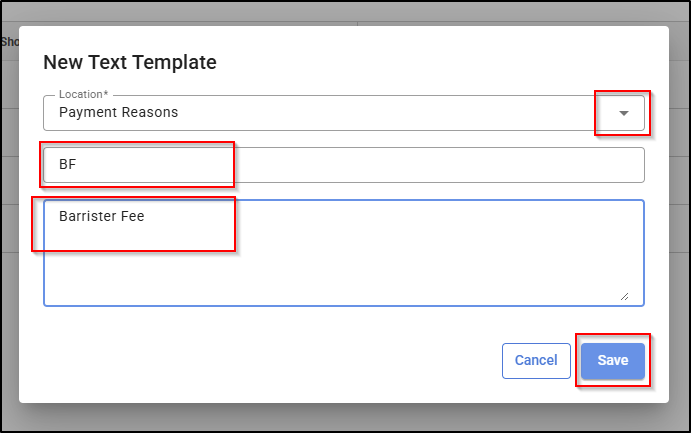Grab the text area resize handle
This screenshot has width=691, height=433.
(x=625, y=296)
